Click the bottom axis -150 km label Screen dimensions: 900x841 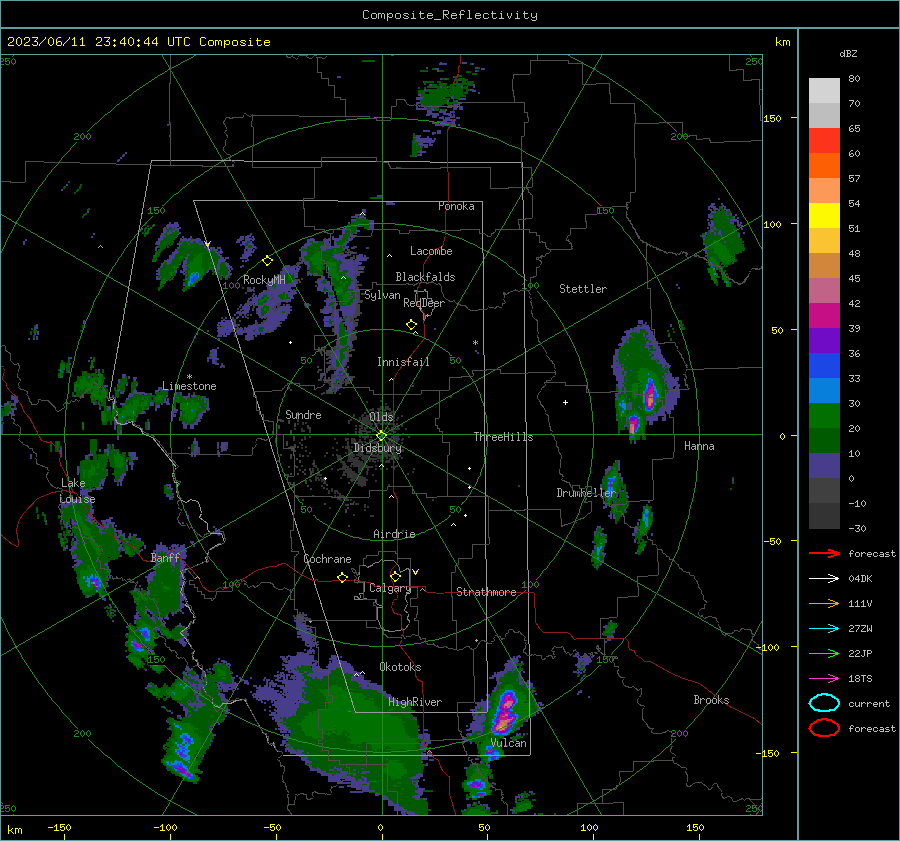[59, 827]
